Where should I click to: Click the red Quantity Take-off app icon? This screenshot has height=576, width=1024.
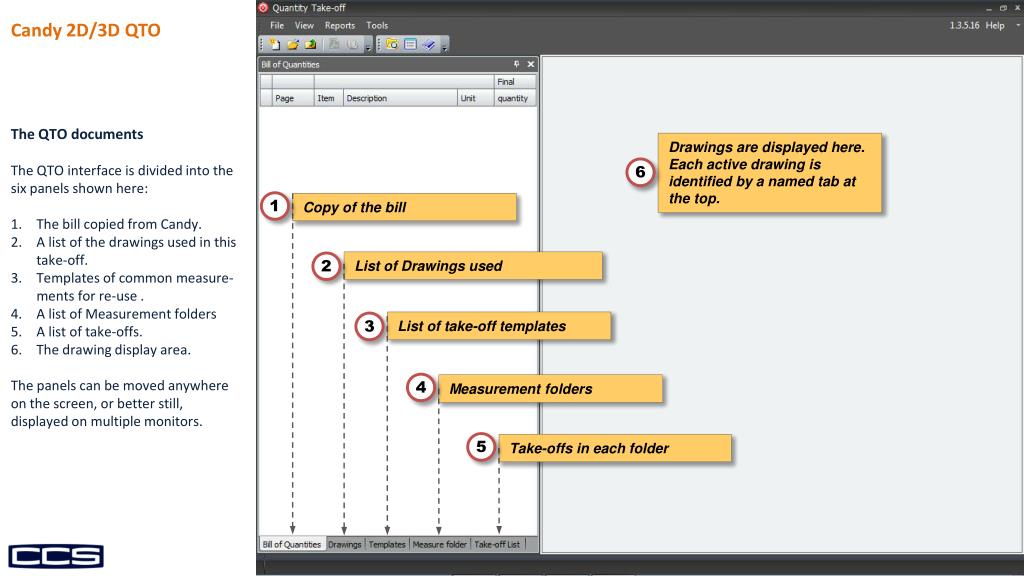263,8
